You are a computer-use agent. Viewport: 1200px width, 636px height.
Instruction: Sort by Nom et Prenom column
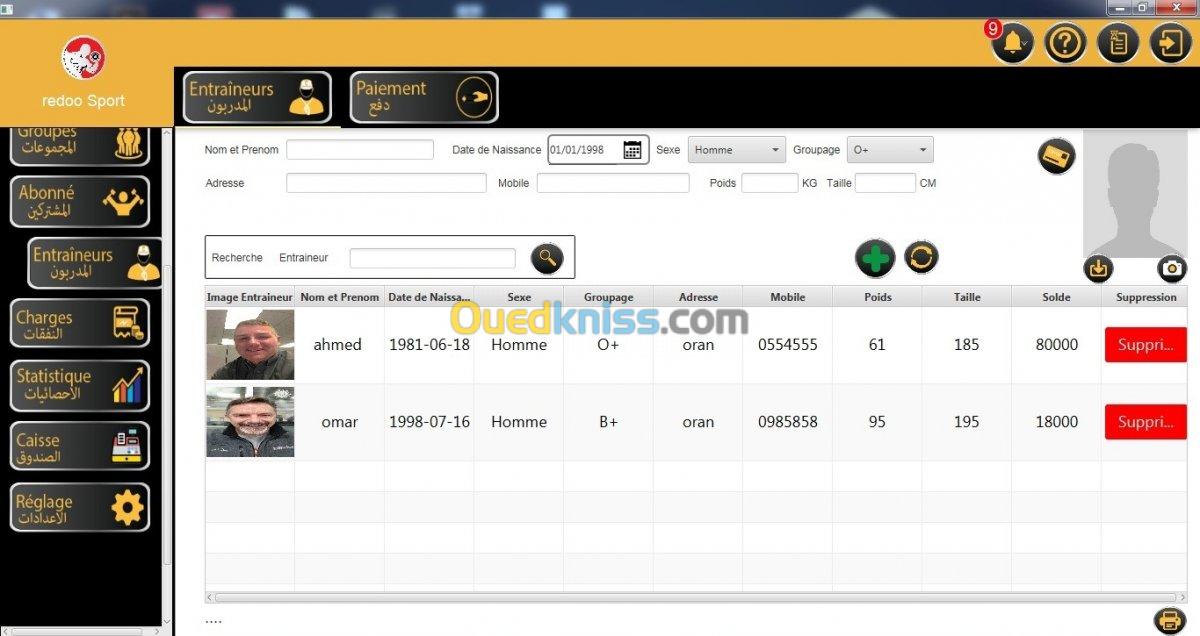[x=340, y=297]
